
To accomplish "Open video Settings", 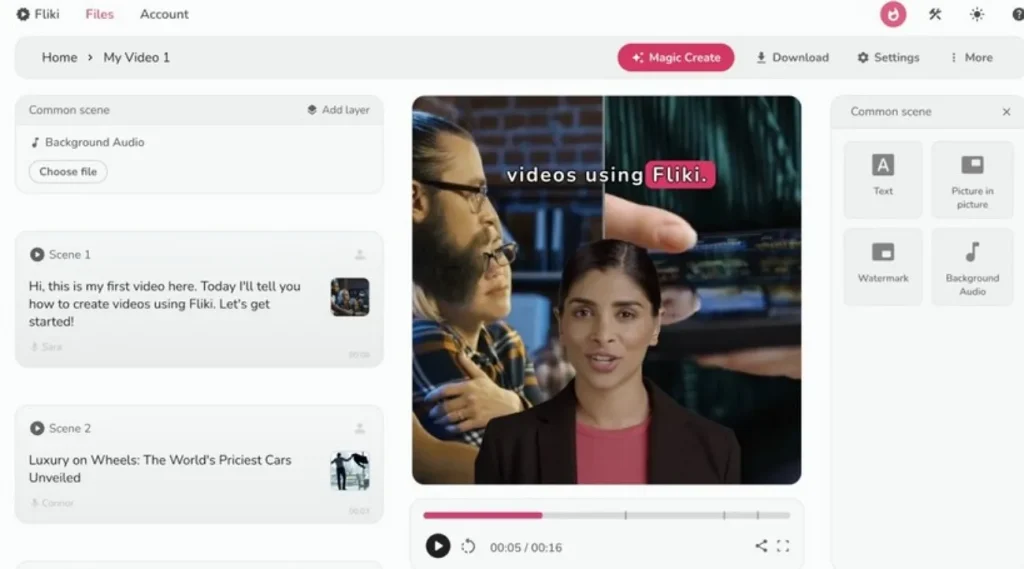I will [x=888, y=57].
